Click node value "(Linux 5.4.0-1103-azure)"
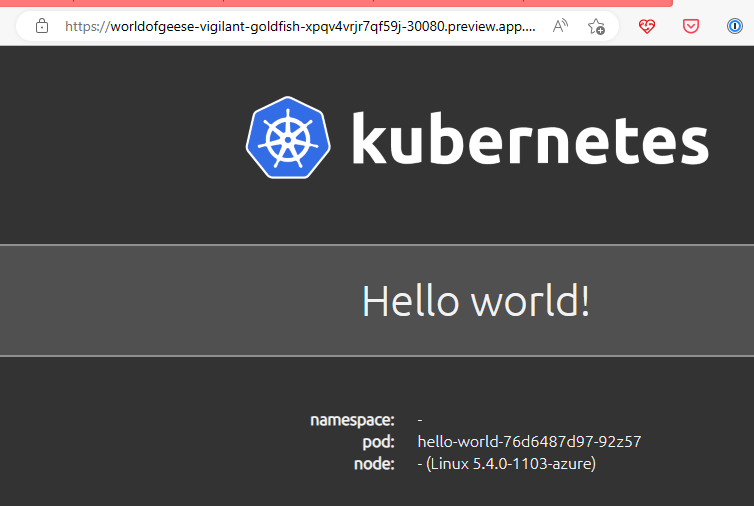The width and height of the screenshot is (754, 506). (x=511, y=464)
